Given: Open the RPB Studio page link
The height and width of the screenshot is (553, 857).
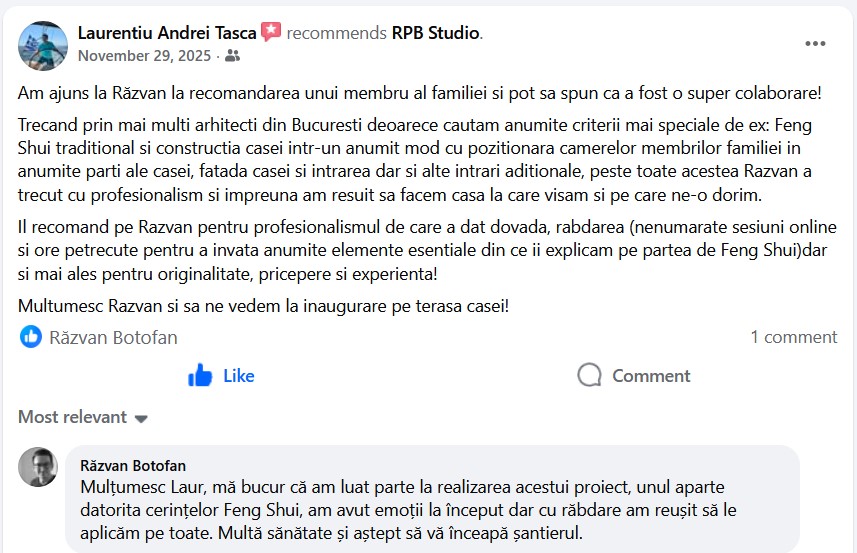Looking at the screenshot, I should [x=435, y=33].
